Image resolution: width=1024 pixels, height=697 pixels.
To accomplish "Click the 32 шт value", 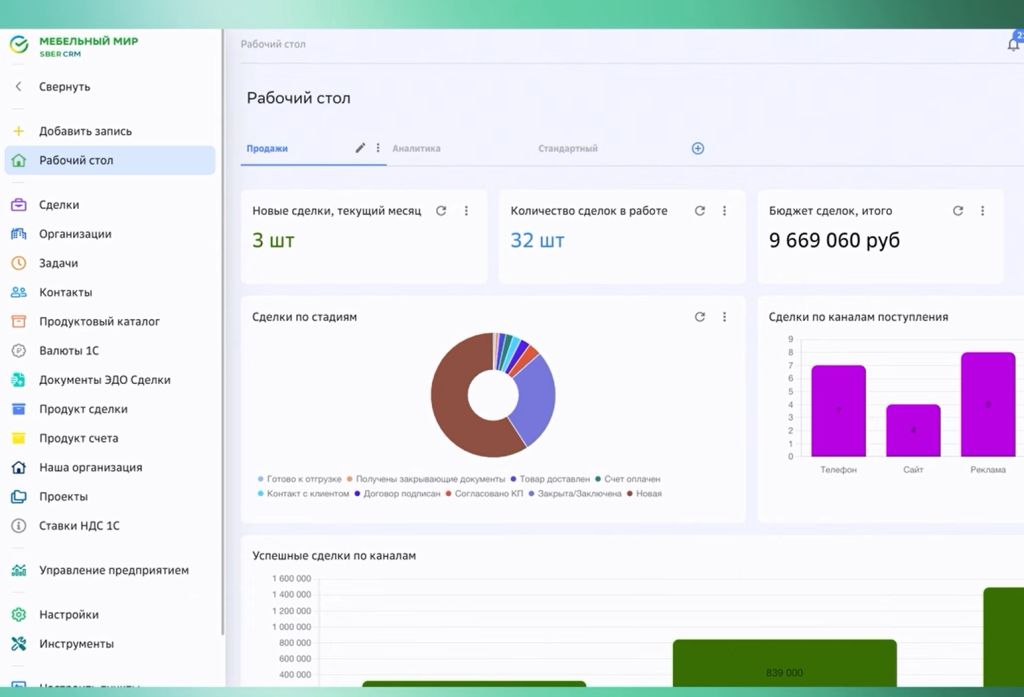I will pyautogui.click(x=537, y=240).
